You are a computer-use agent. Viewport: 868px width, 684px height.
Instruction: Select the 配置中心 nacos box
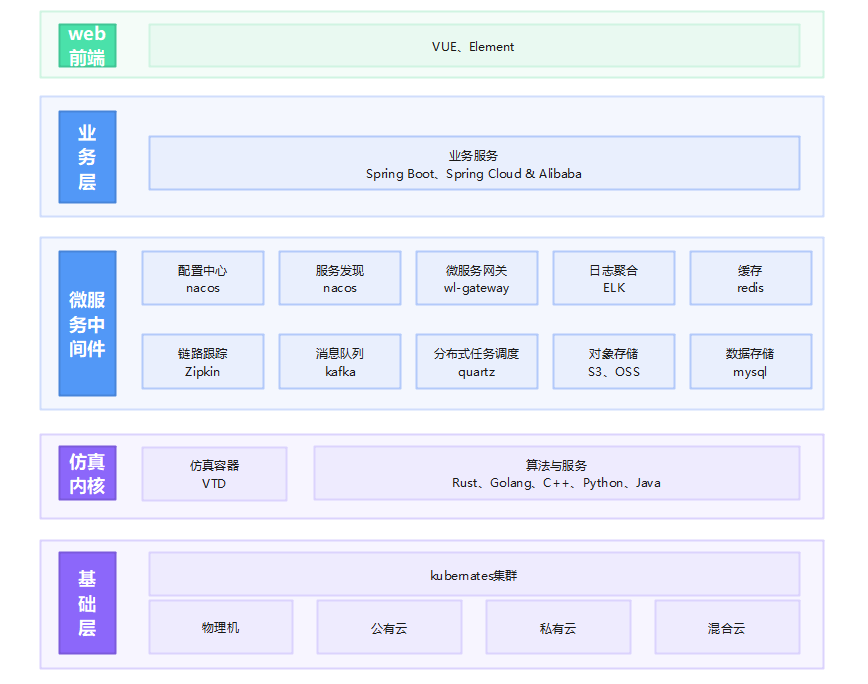click(203, 278)
